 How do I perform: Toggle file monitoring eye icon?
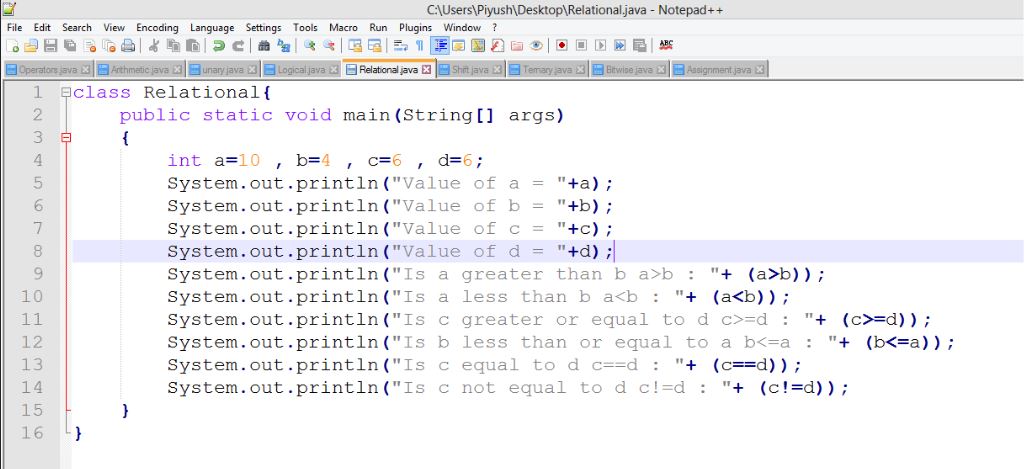pos(536,46)
